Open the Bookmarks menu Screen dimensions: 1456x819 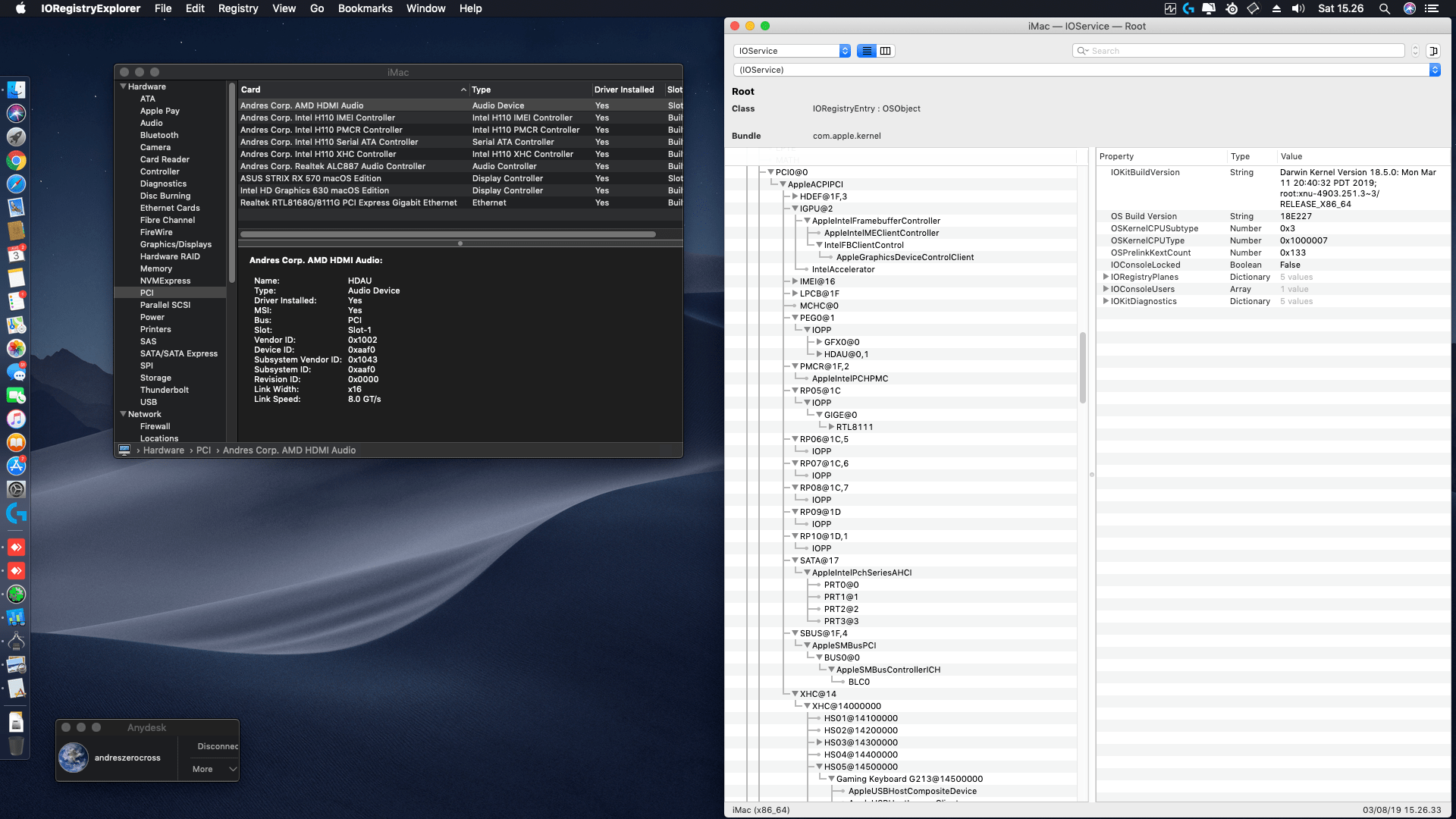(x=365, y=8)
